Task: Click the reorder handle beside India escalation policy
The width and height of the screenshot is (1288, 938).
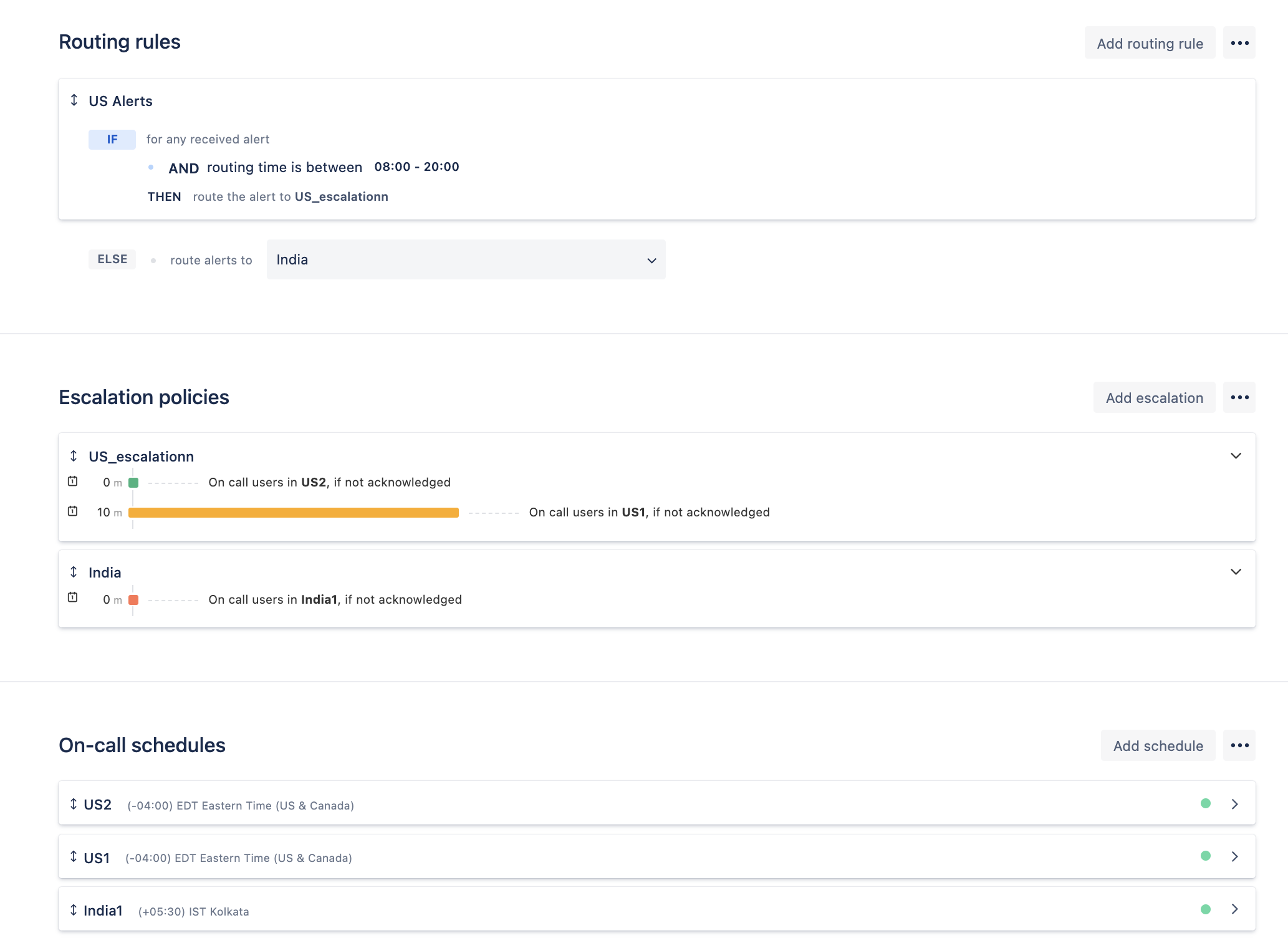Action: pos(74,572)
